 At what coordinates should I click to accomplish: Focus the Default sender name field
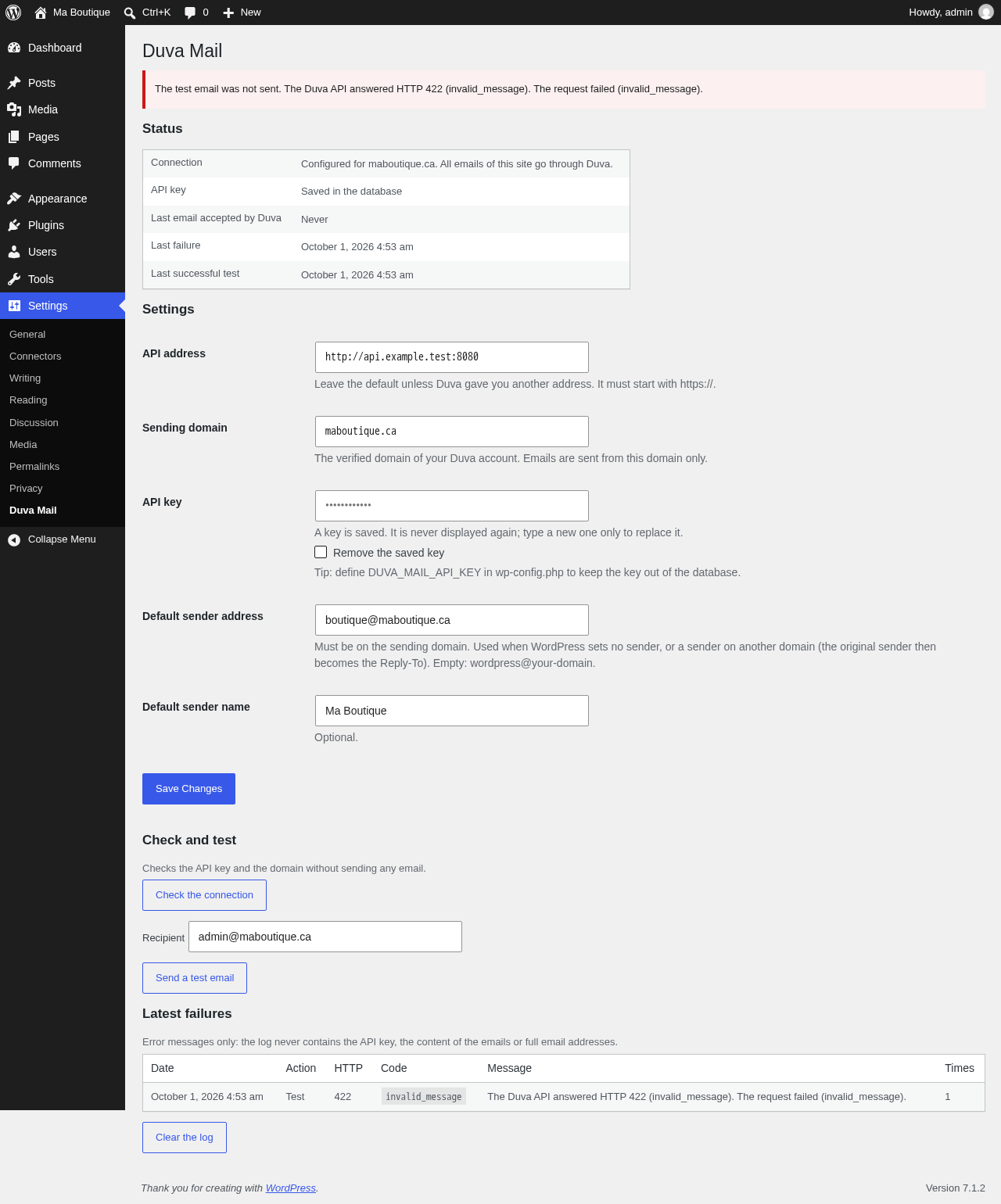452,711
